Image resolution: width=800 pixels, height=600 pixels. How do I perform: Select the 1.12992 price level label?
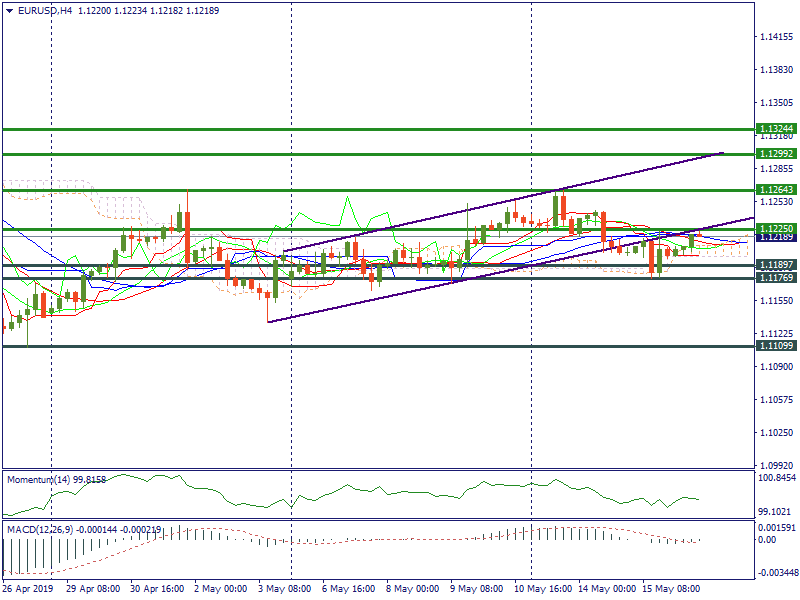(x=776, y=154)
